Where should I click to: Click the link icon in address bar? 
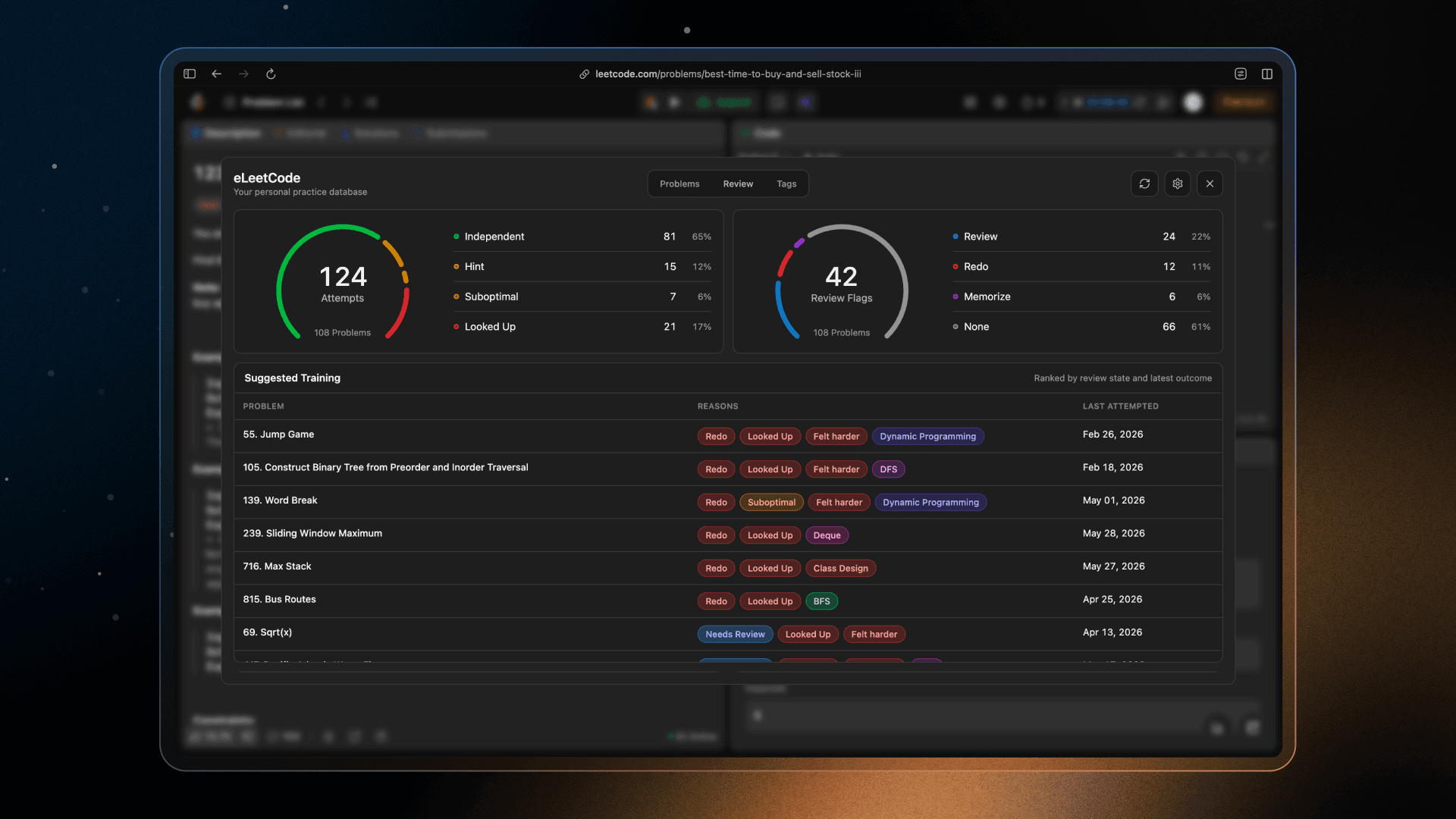[x=584, y=74]
